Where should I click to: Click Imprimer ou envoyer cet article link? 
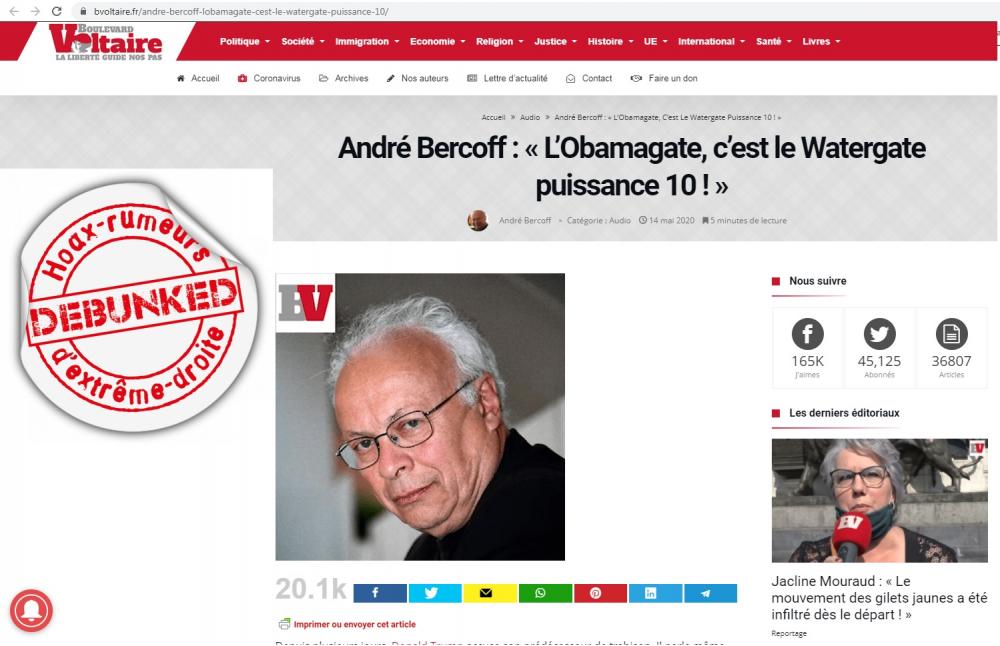click(x=347, y=624)
